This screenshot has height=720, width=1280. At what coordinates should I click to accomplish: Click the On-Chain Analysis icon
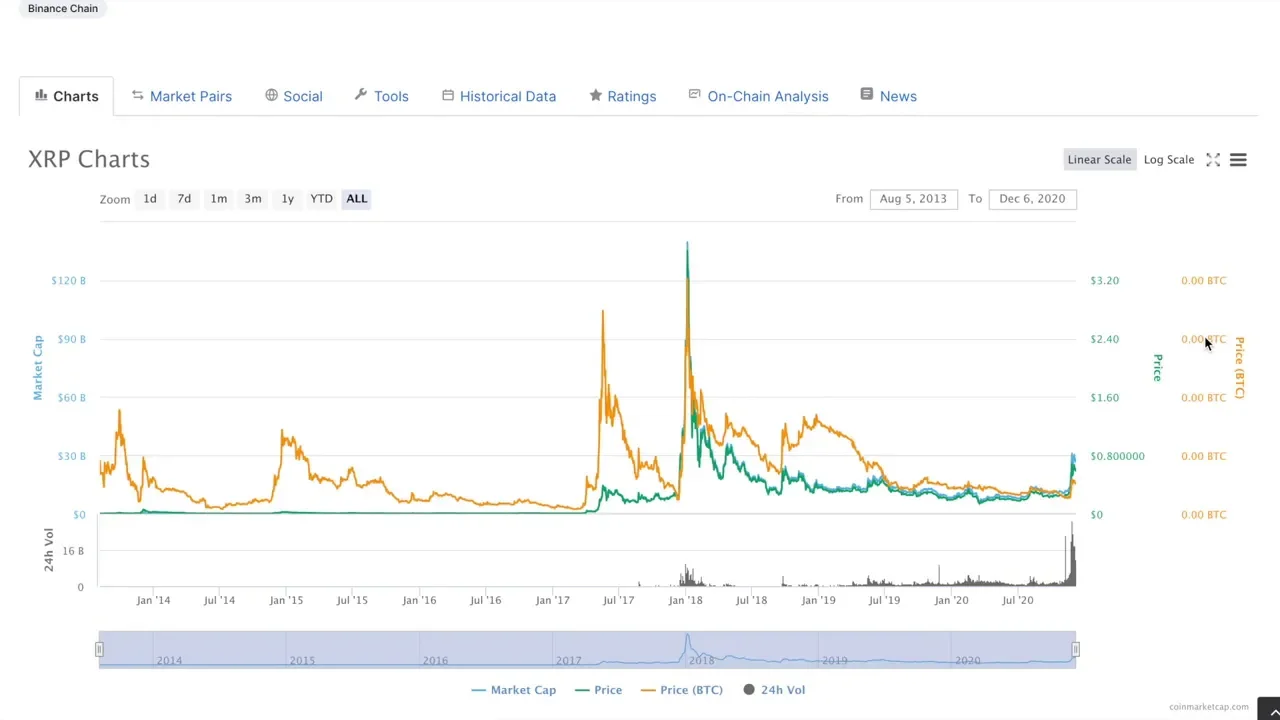point(694,95)
